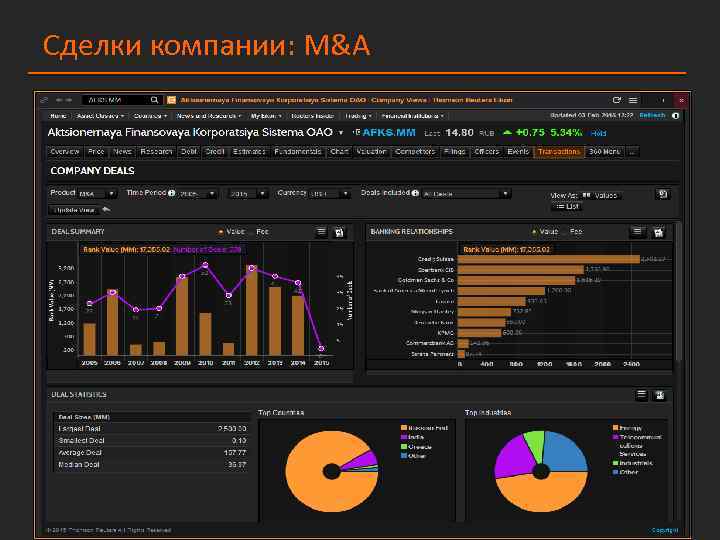Click Home in the navigation bar
This screenshot has height=540, width=720.
point(58,116)
